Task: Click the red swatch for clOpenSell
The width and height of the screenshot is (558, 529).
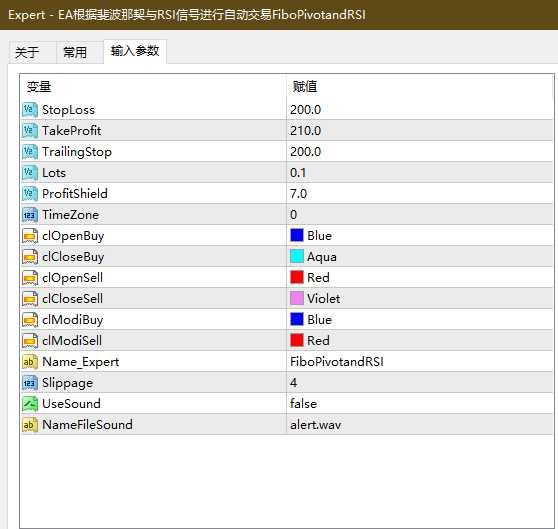Action: tap(297, 277)
